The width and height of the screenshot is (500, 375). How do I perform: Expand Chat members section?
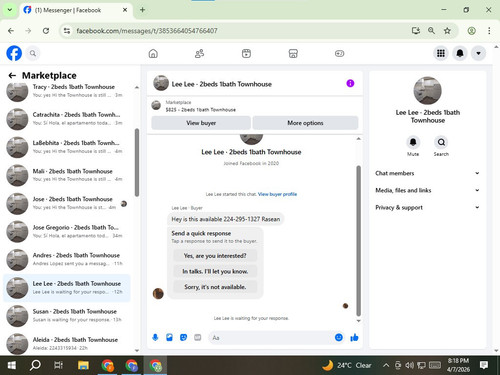[428, 173]
